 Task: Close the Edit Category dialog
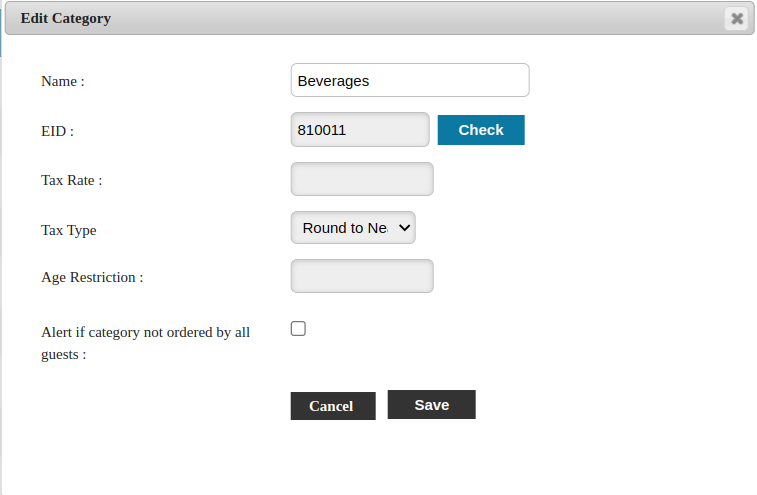737,18
